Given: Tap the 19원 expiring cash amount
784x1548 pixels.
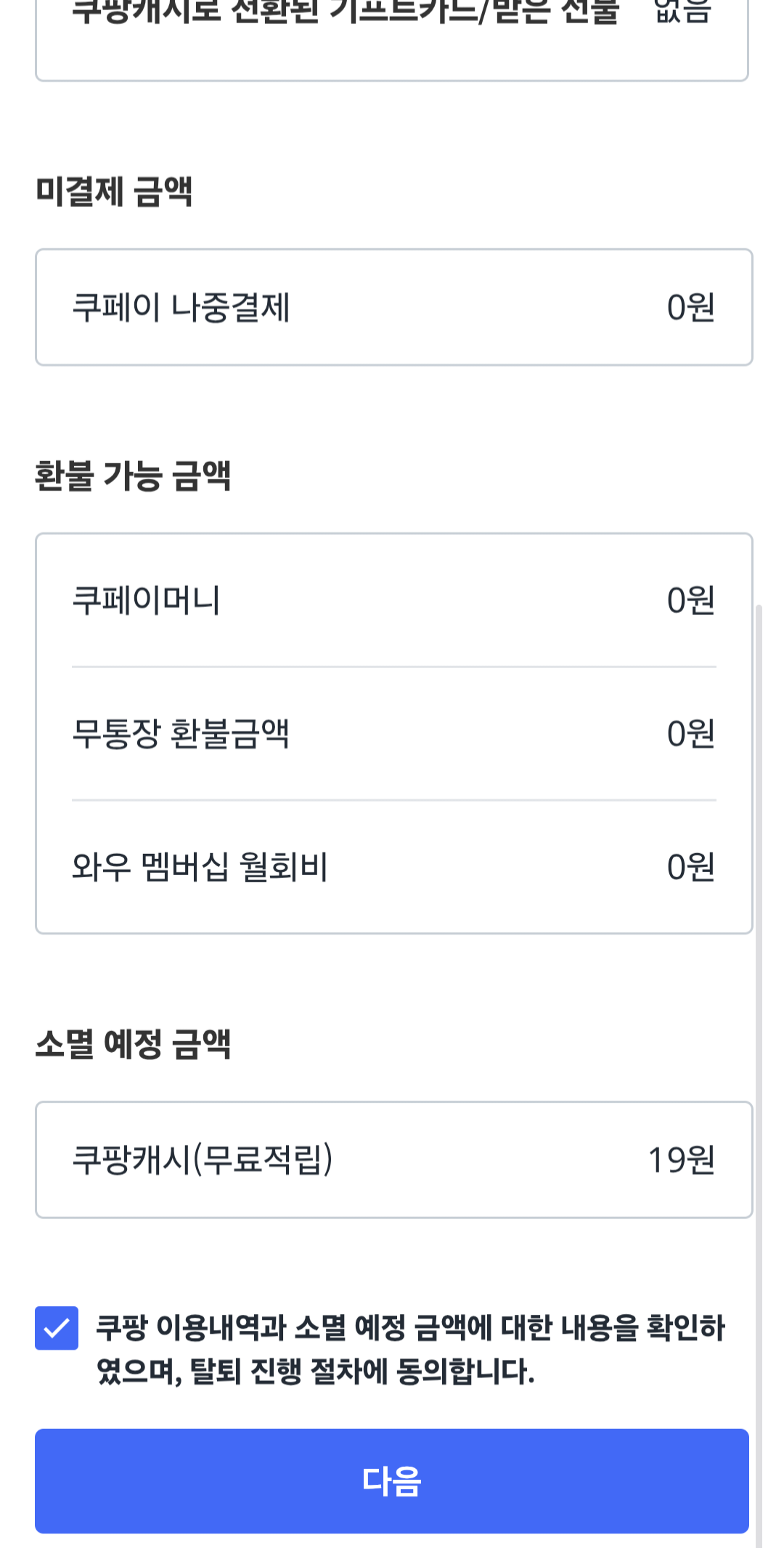Looking at the screenshot, I should (681, 1160).
